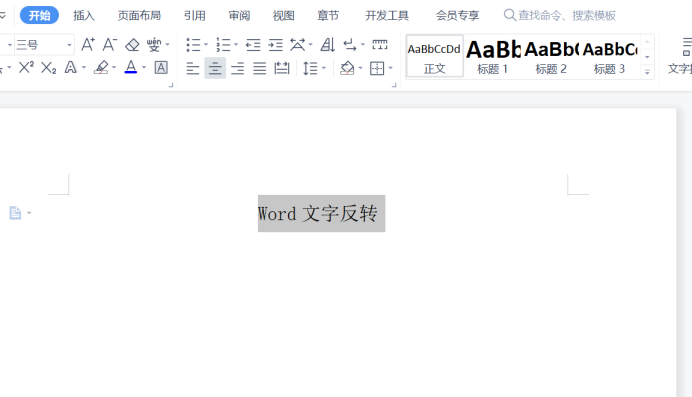Justify paragraph text
692x397 pixels.
tap(260, 68)
